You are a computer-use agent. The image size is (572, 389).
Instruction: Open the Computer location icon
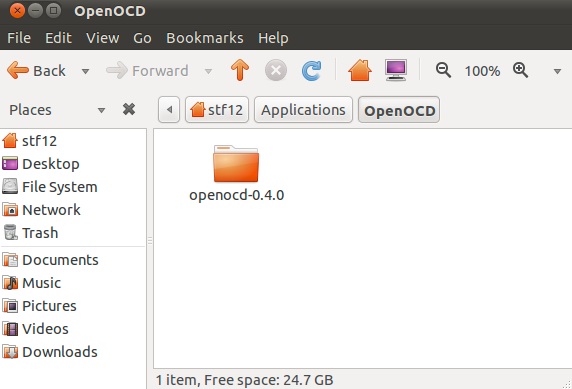pyautogui.click(x=396, y=70)
